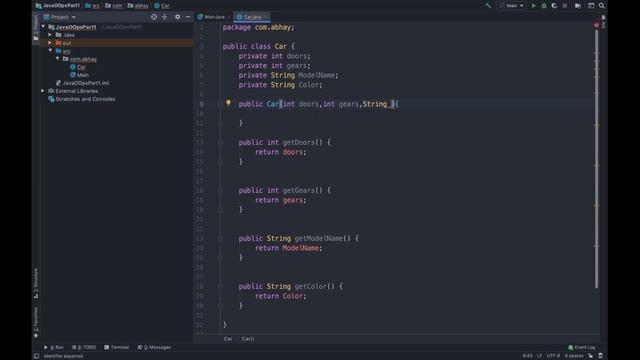Click src in navigation breadcrumb
The image size is (640, 360).
point(92,6)
